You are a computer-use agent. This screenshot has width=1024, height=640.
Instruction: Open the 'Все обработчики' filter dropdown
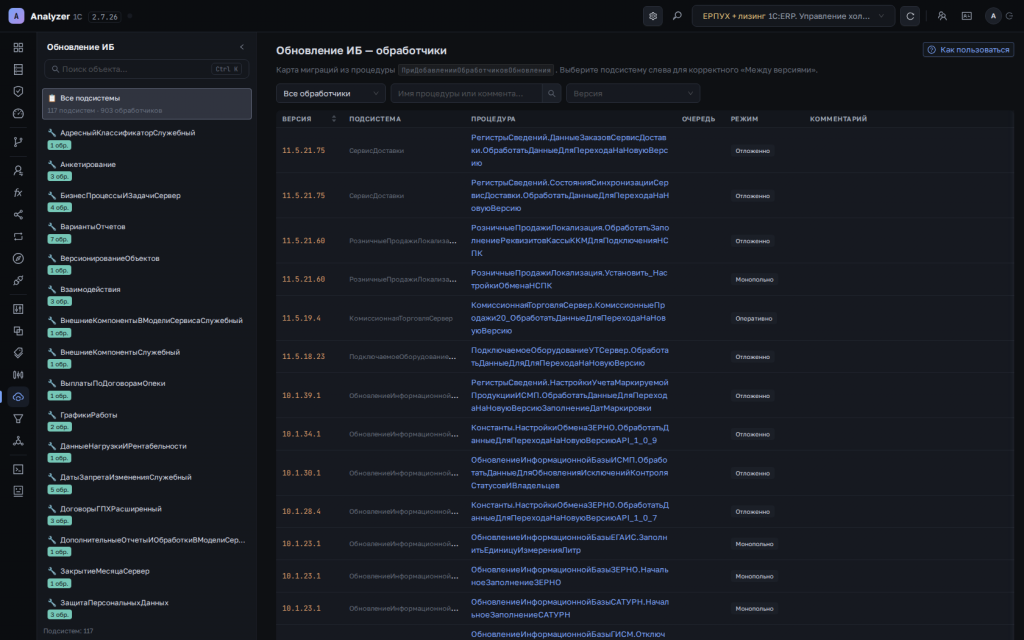click(330, 93)
